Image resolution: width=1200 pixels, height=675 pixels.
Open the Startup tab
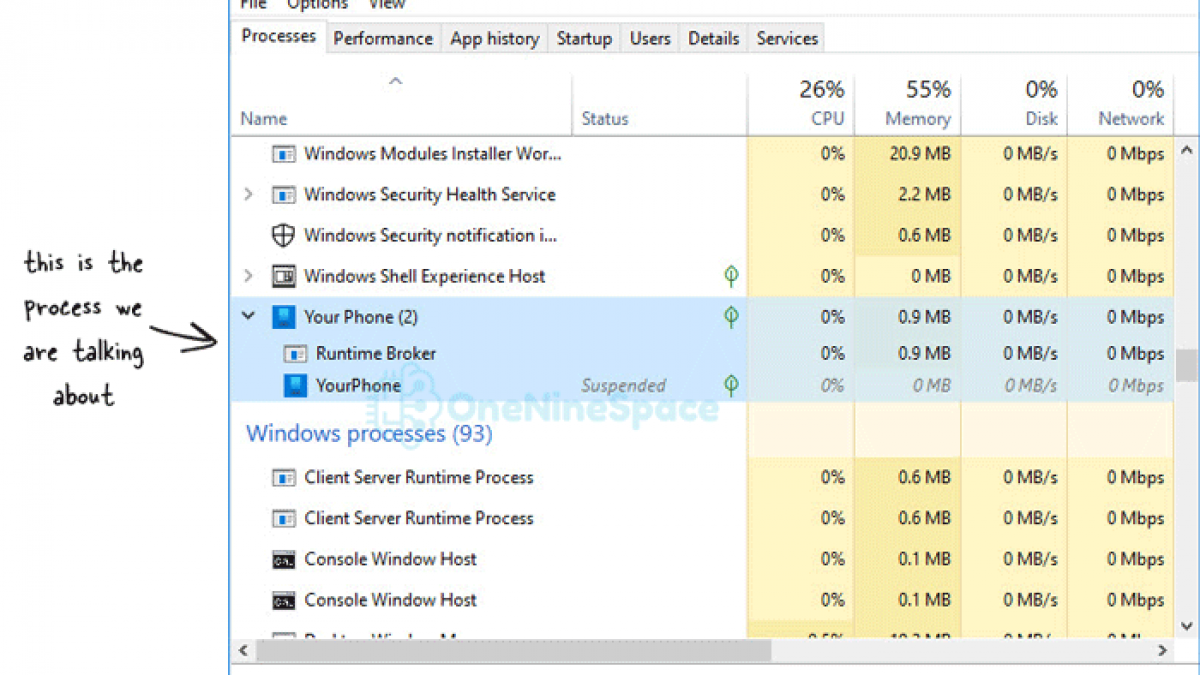pyautogui.click(x=584, y=39)
